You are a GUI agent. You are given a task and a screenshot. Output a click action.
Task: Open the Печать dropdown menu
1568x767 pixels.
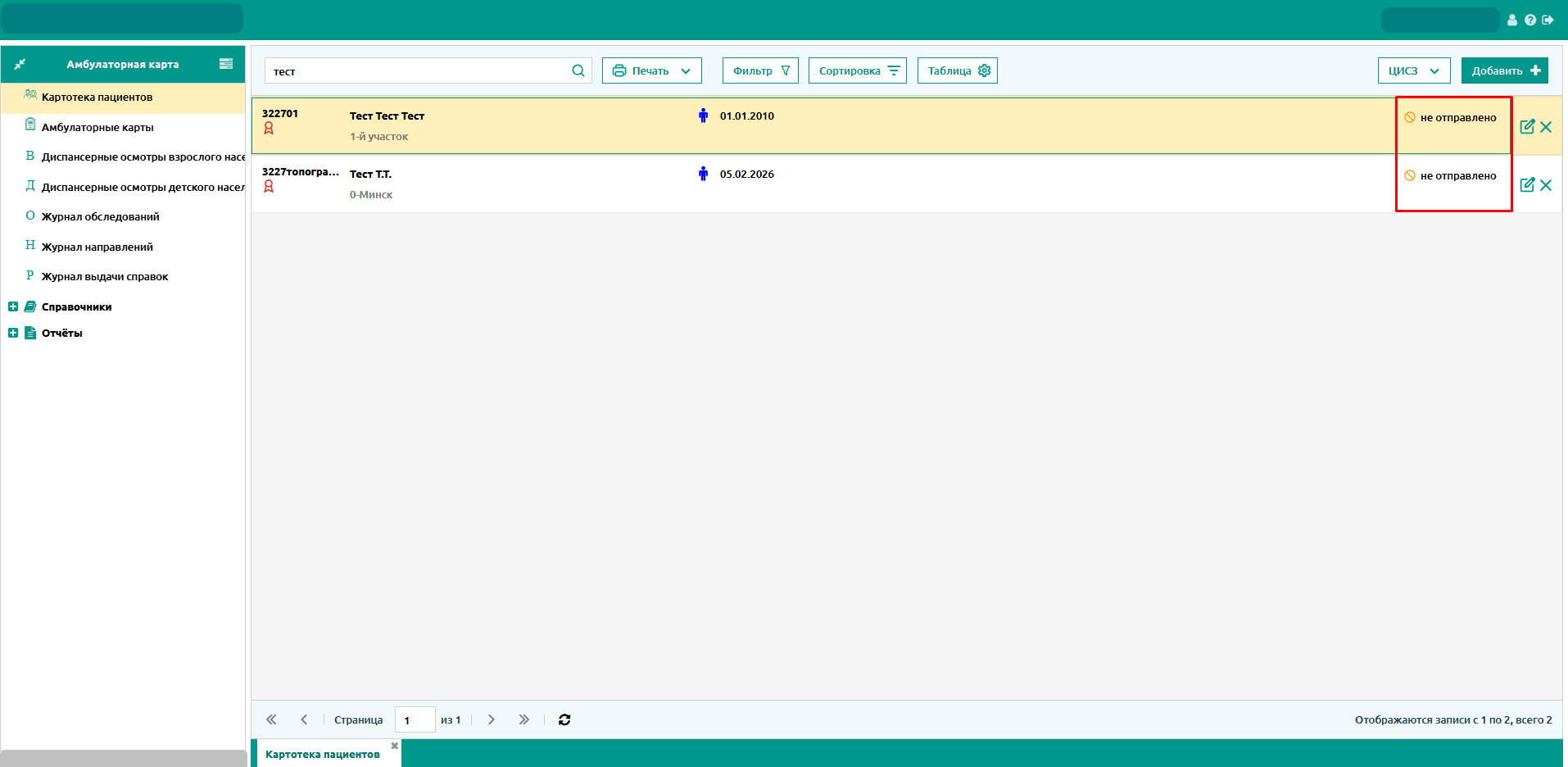pos(651,70)
